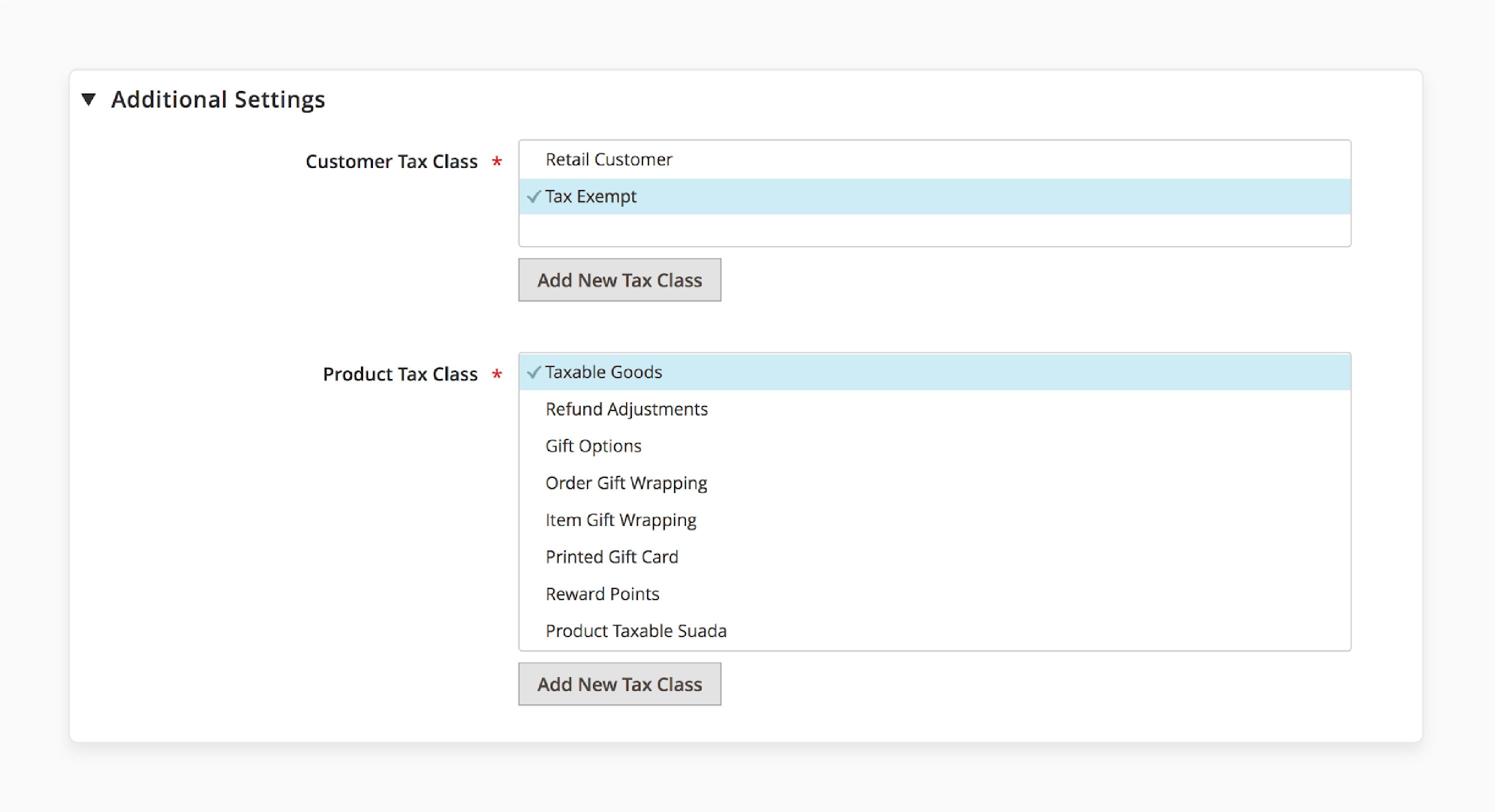Select Item Gift Wrapping option
The image size is (1495, 812).
click(x=934, y=520)
